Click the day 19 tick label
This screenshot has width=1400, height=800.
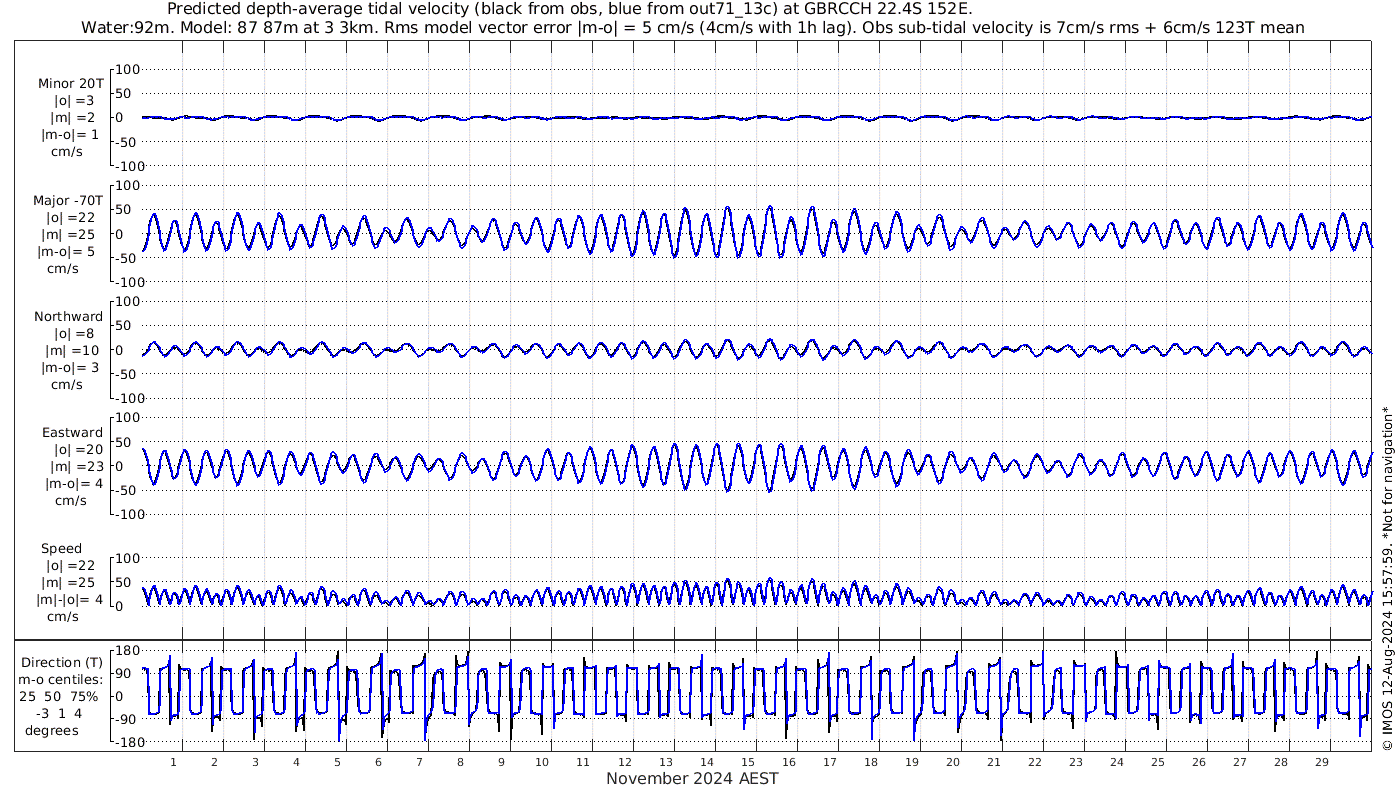911,762
